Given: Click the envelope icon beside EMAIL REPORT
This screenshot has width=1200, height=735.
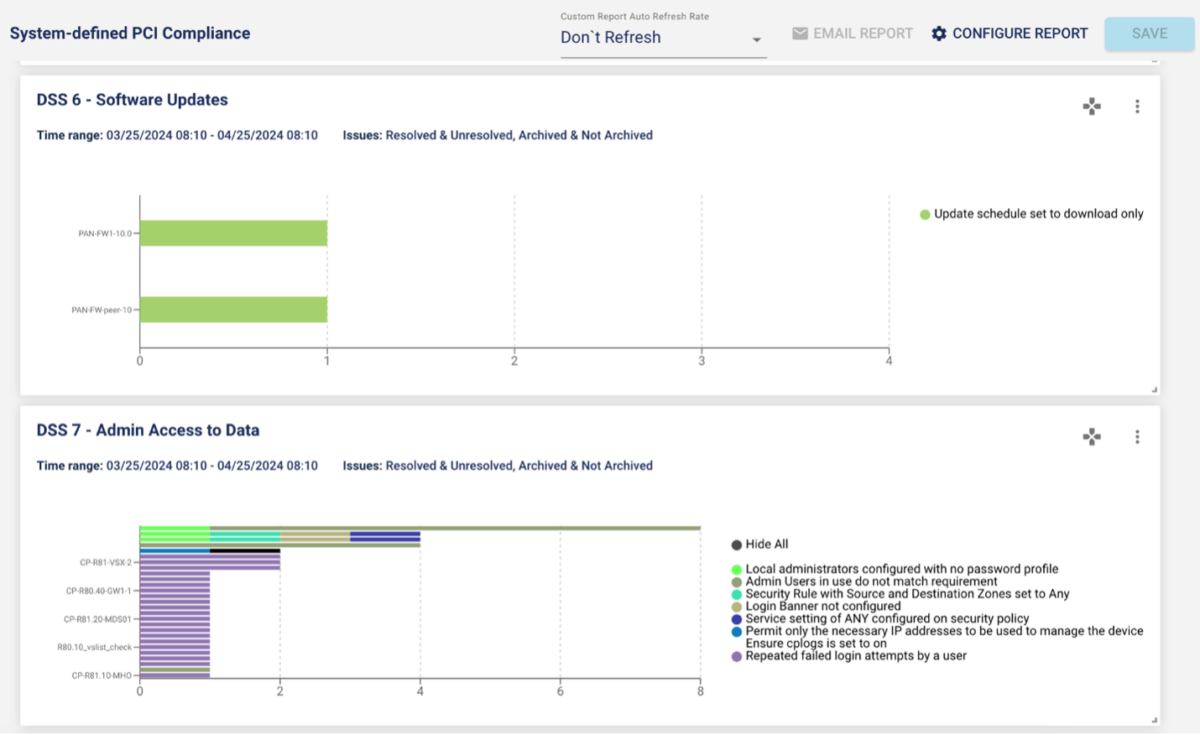Looking at the screenshot, I should (799, 33).
